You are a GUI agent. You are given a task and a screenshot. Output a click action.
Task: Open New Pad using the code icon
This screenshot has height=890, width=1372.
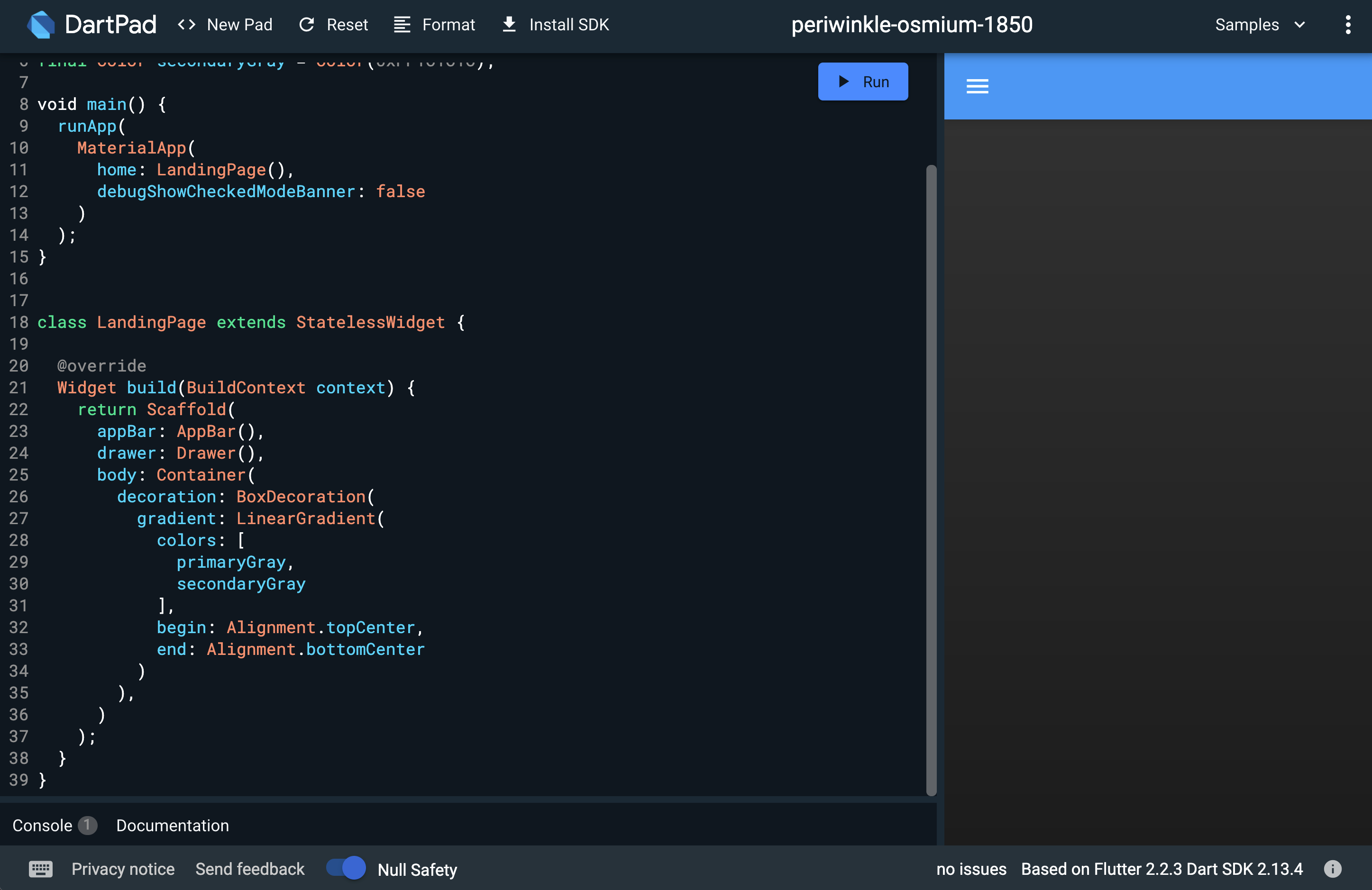coord(186,24)
